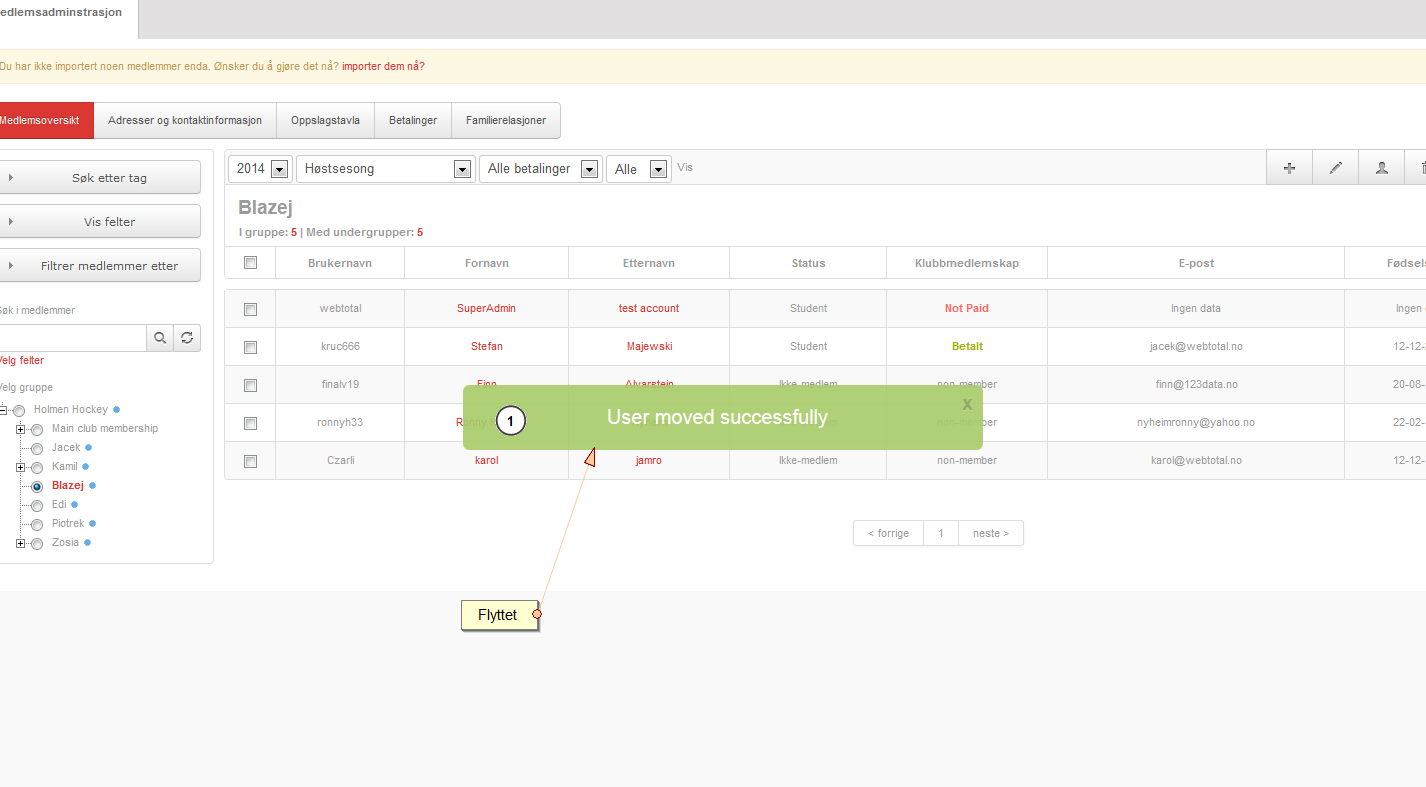Click the person silhouette icon in toolbar

(x=1381, y=168)
